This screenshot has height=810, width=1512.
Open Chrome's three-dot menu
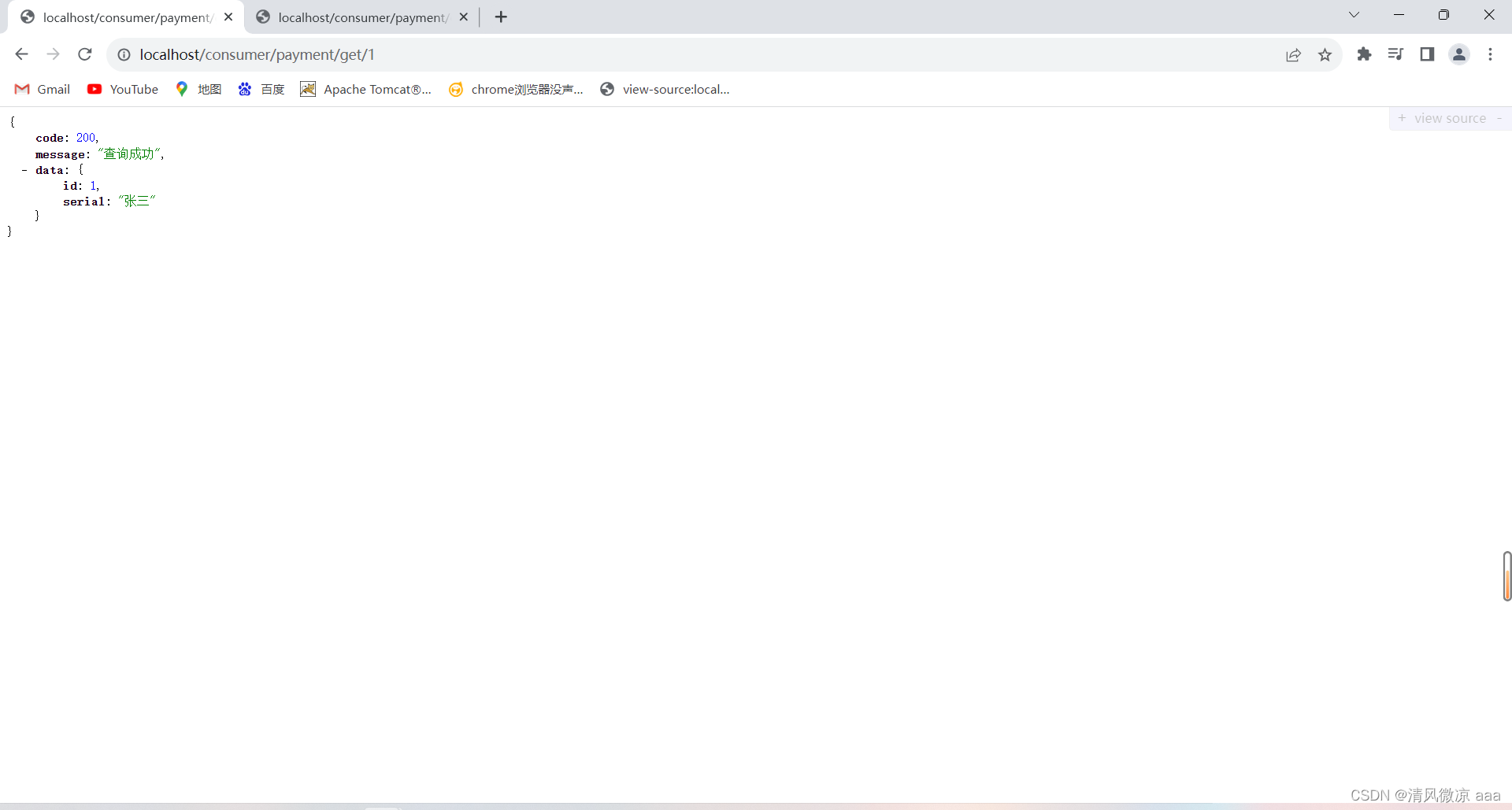point(1490,54)
